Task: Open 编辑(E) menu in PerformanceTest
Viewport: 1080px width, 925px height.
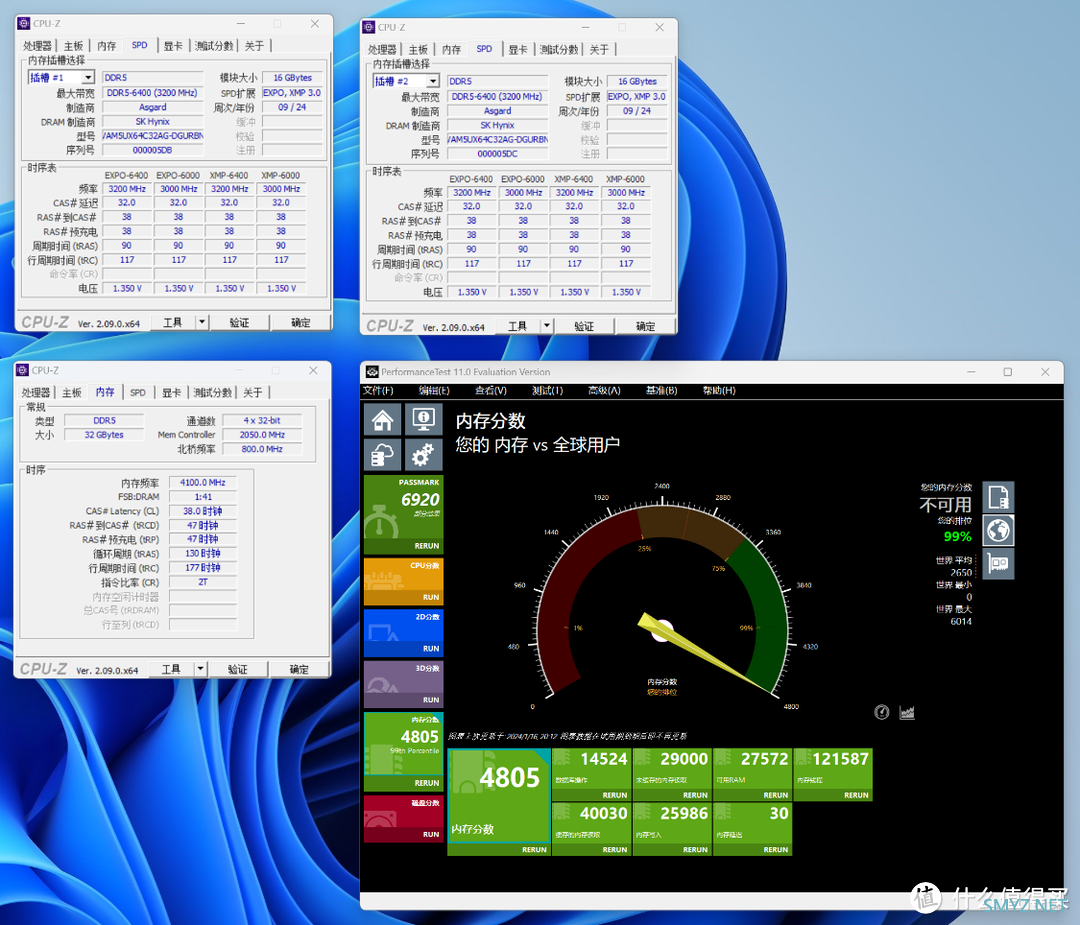Action: [x=434, y=391]
